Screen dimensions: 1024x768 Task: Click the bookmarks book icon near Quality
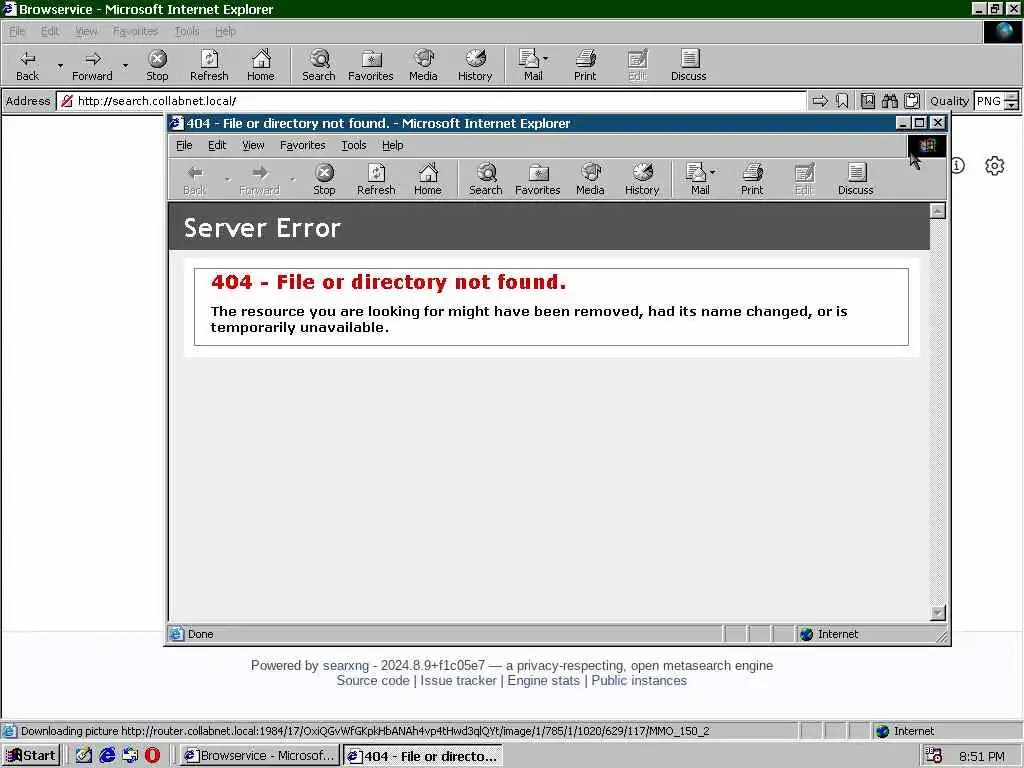point(868,101)
